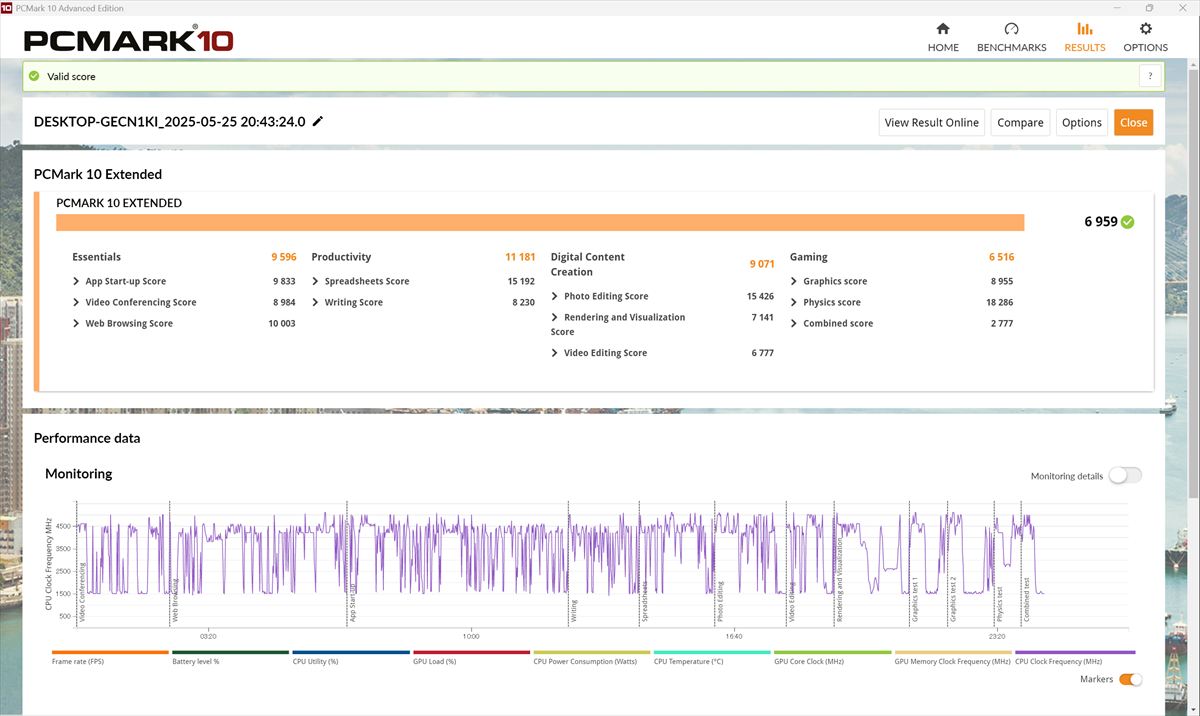1200x716 pixels.
Task: Click the gauge icon above Benchmarks
Action: (1011, 29)
